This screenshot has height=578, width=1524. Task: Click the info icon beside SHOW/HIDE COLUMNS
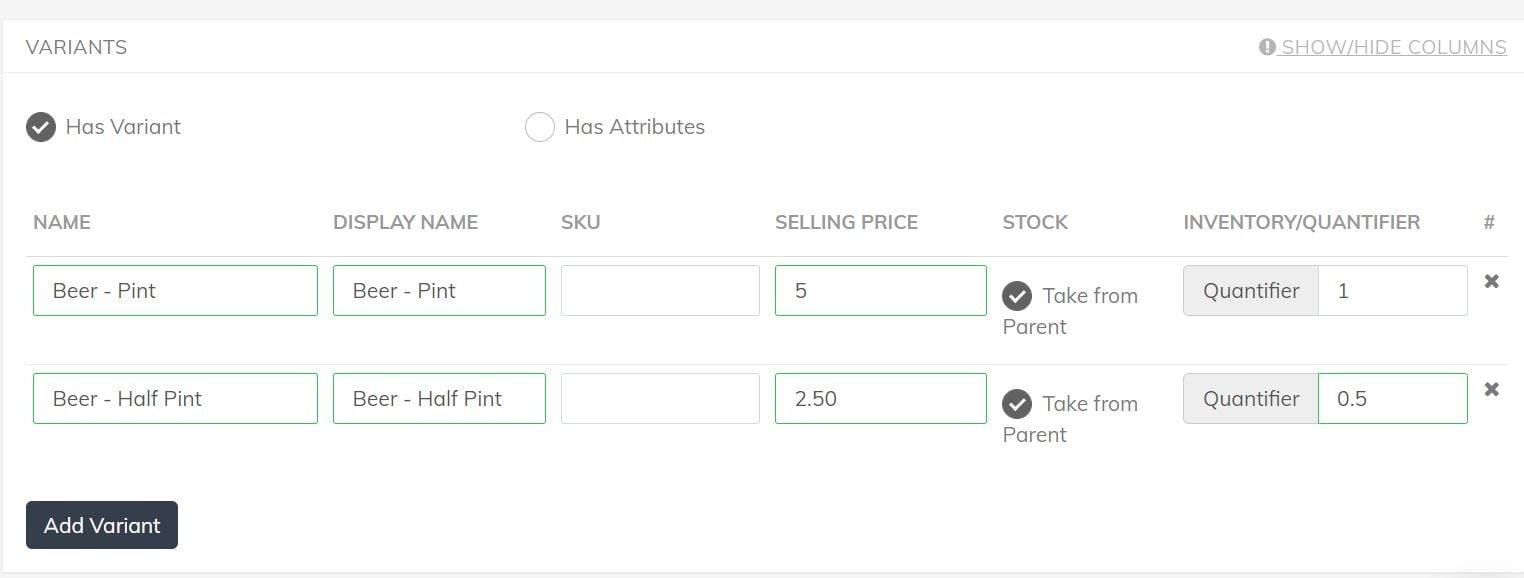1266,47
